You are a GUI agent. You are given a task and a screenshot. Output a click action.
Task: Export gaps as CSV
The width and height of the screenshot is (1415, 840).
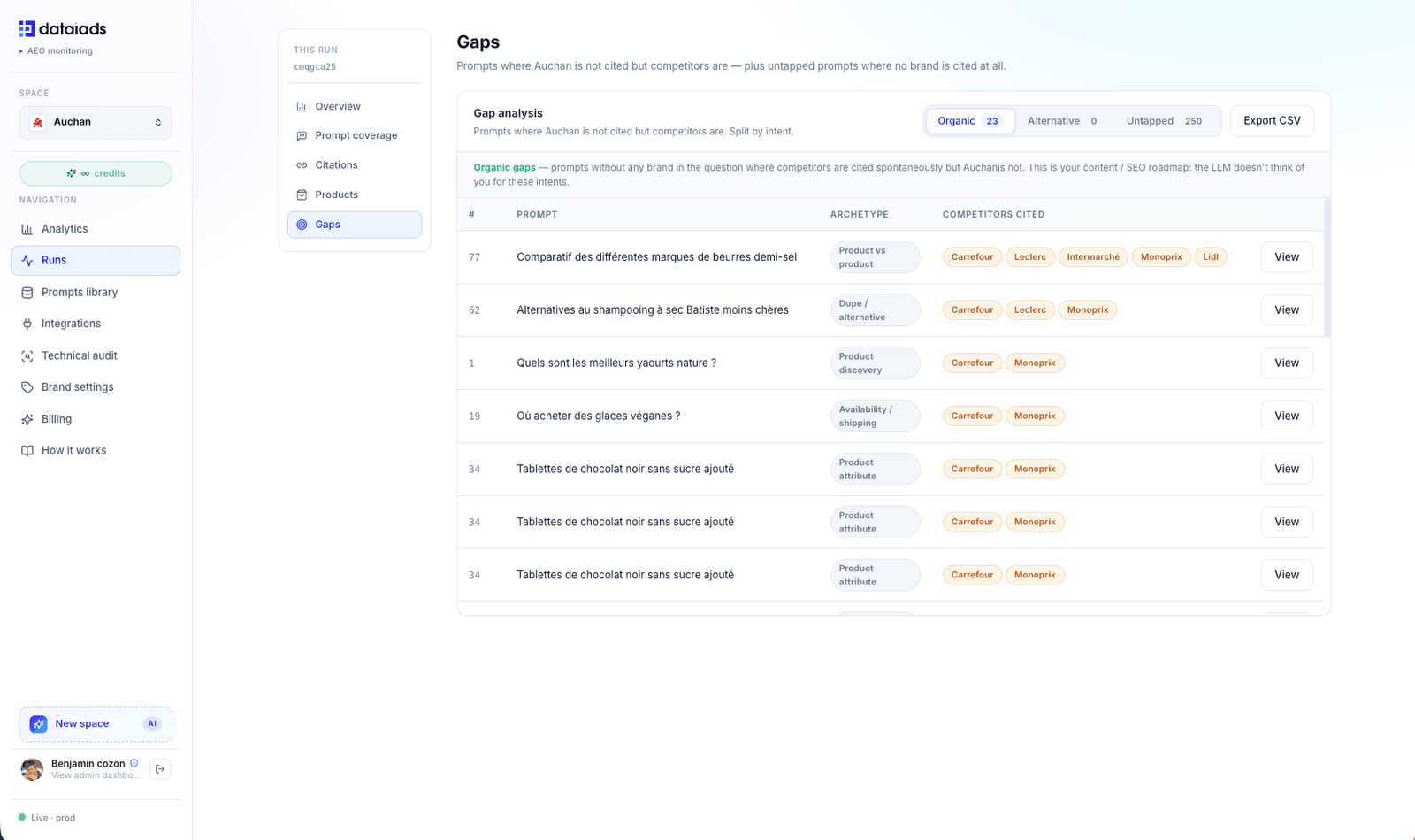pos(1272,121)
